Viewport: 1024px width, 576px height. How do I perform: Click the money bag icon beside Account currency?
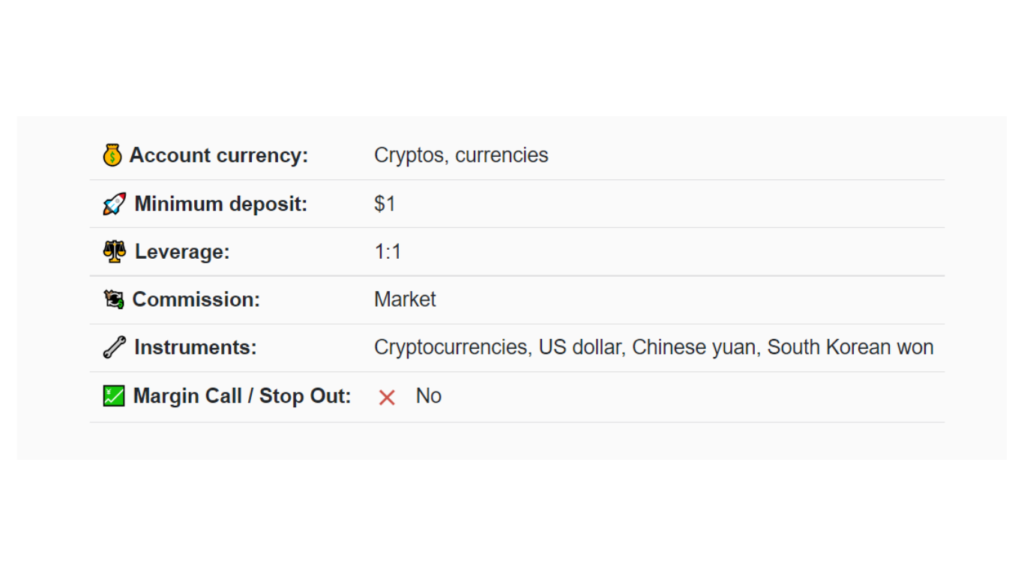point(113,155)
